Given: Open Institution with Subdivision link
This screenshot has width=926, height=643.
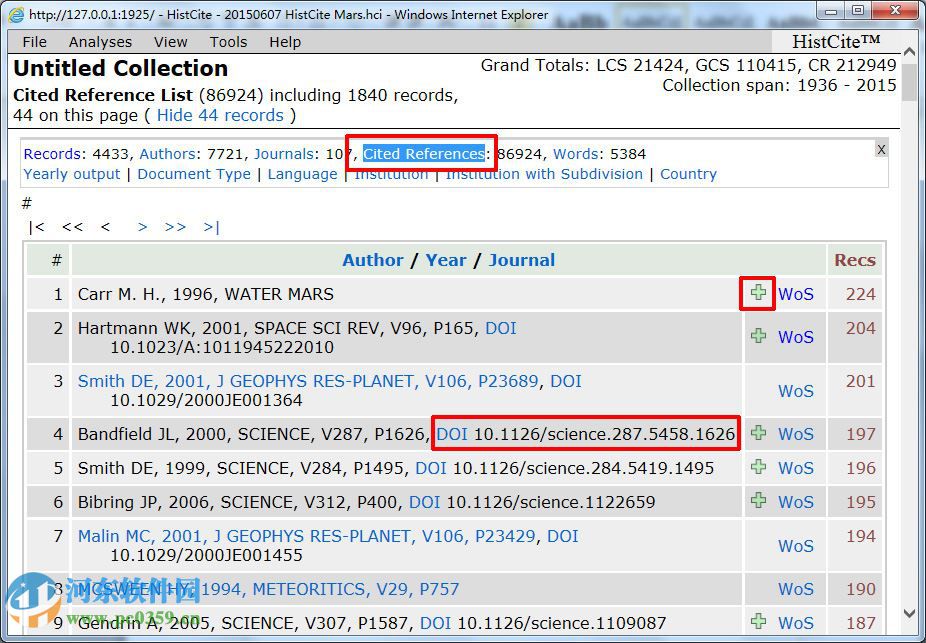Looking at the screenshot, I should point(544,174).
